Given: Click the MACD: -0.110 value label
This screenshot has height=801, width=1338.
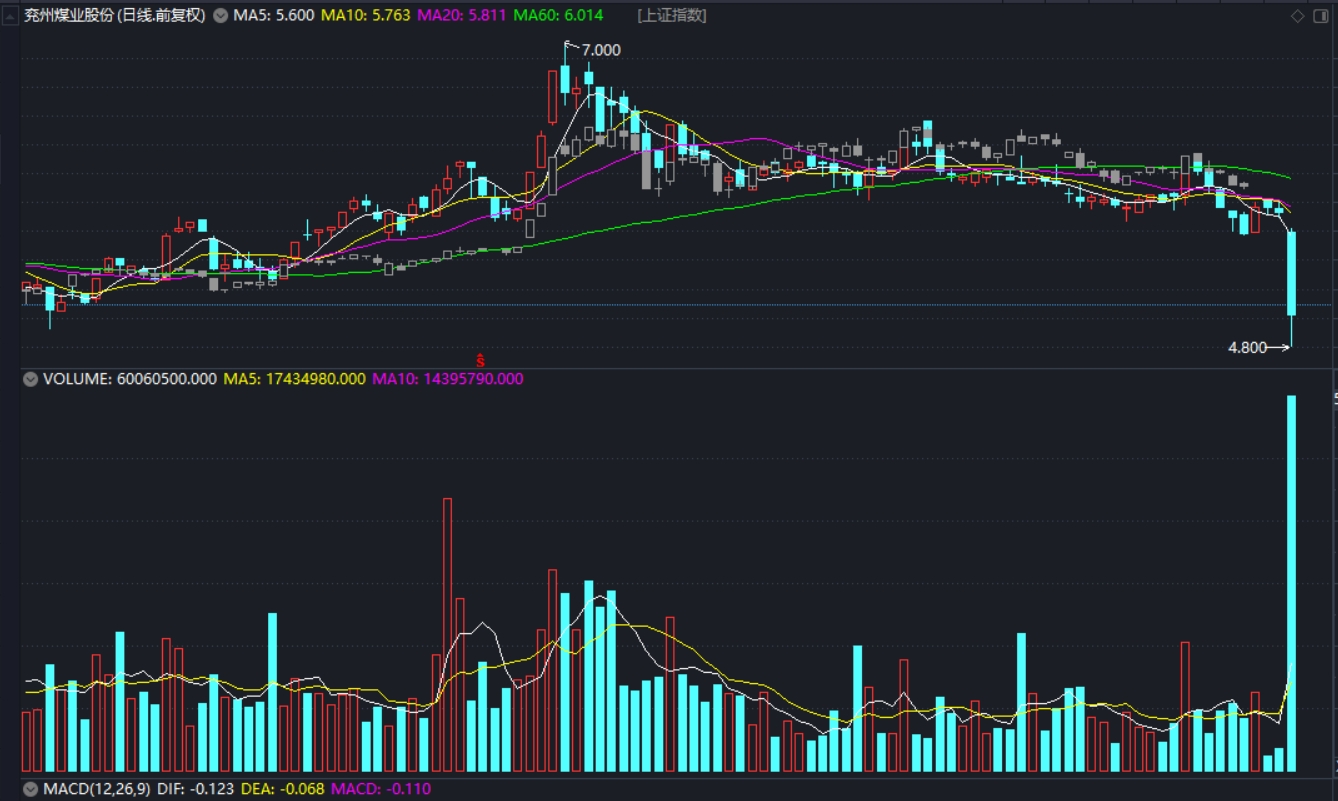Looking at the screenshot, I should 380,789.
